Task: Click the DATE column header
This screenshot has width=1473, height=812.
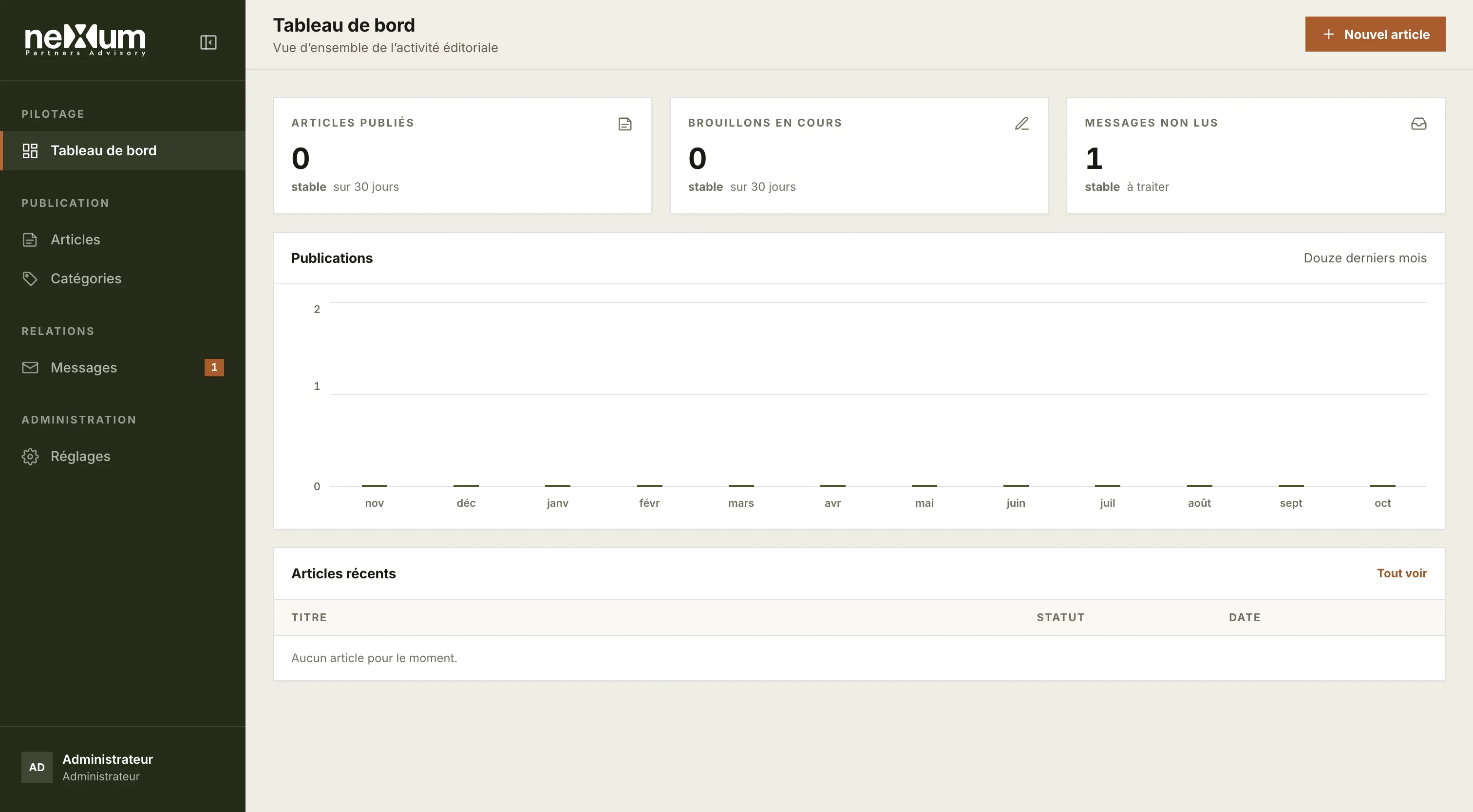Action: (x=1245, y=618)
